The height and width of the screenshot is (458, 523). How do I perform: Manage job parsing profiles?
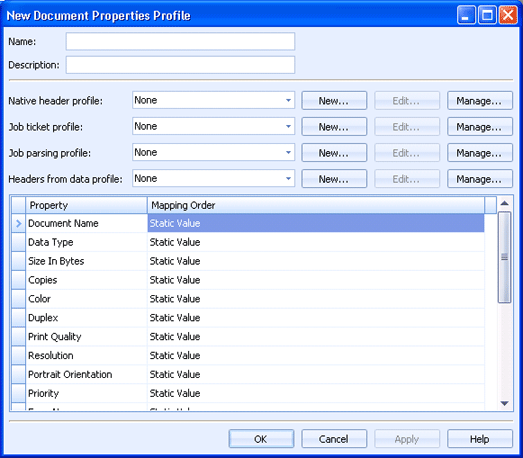tap(480, 153)
